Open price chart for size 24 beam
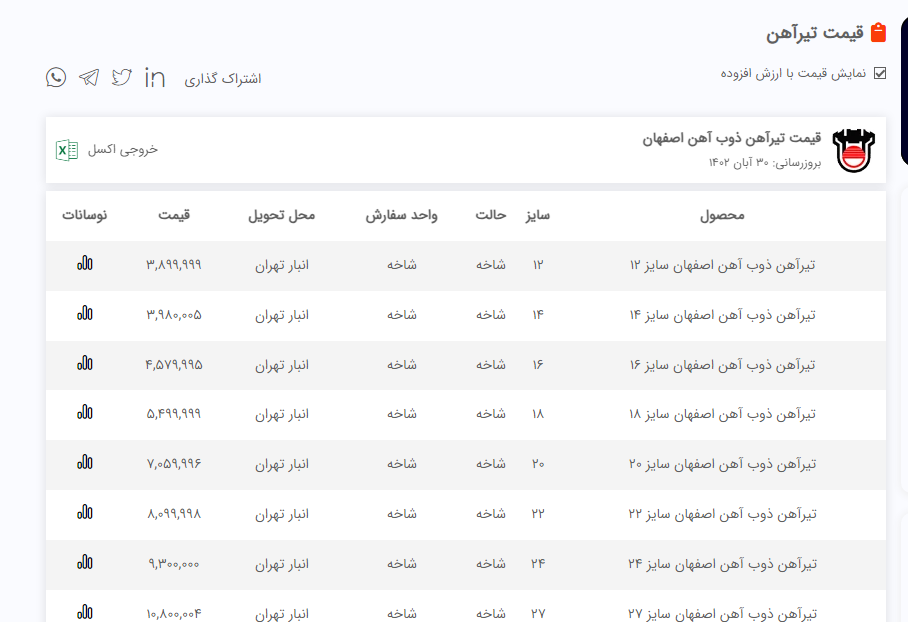908x622 pixels. tap(85, 562)
